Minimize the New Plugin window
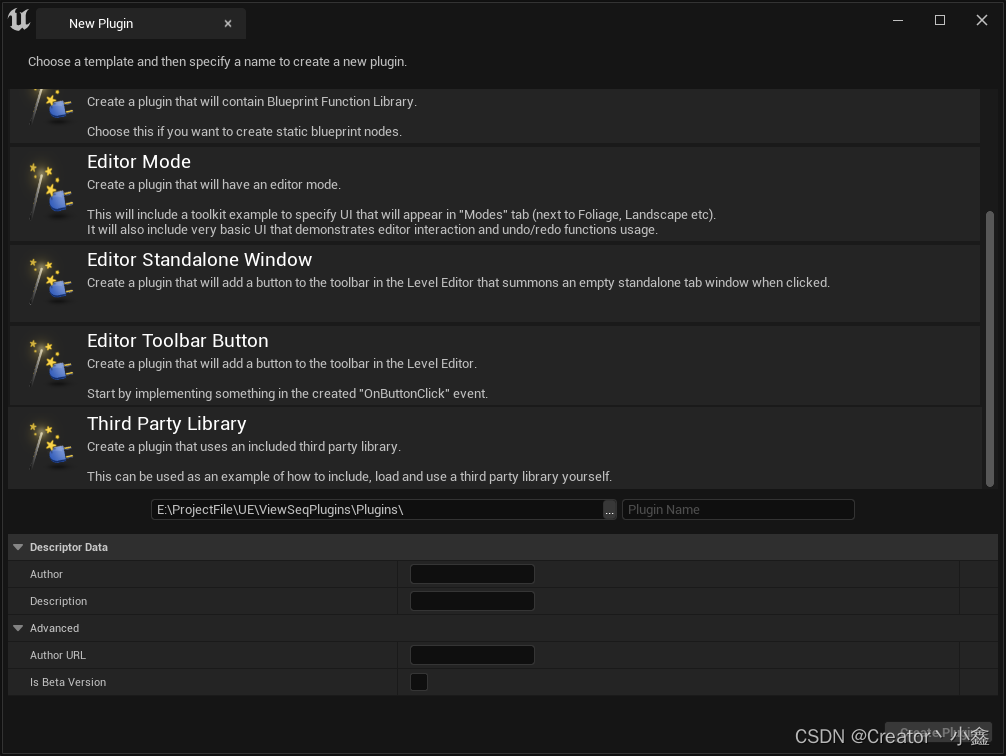1006x756 pixels. point(898,21)
